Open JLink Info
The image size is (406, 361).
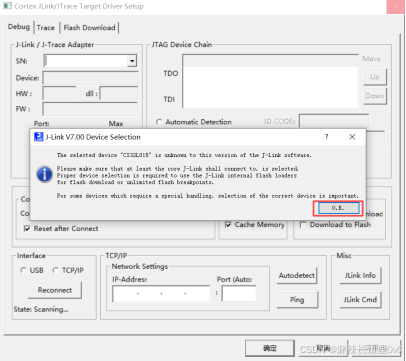click(360, 276)
